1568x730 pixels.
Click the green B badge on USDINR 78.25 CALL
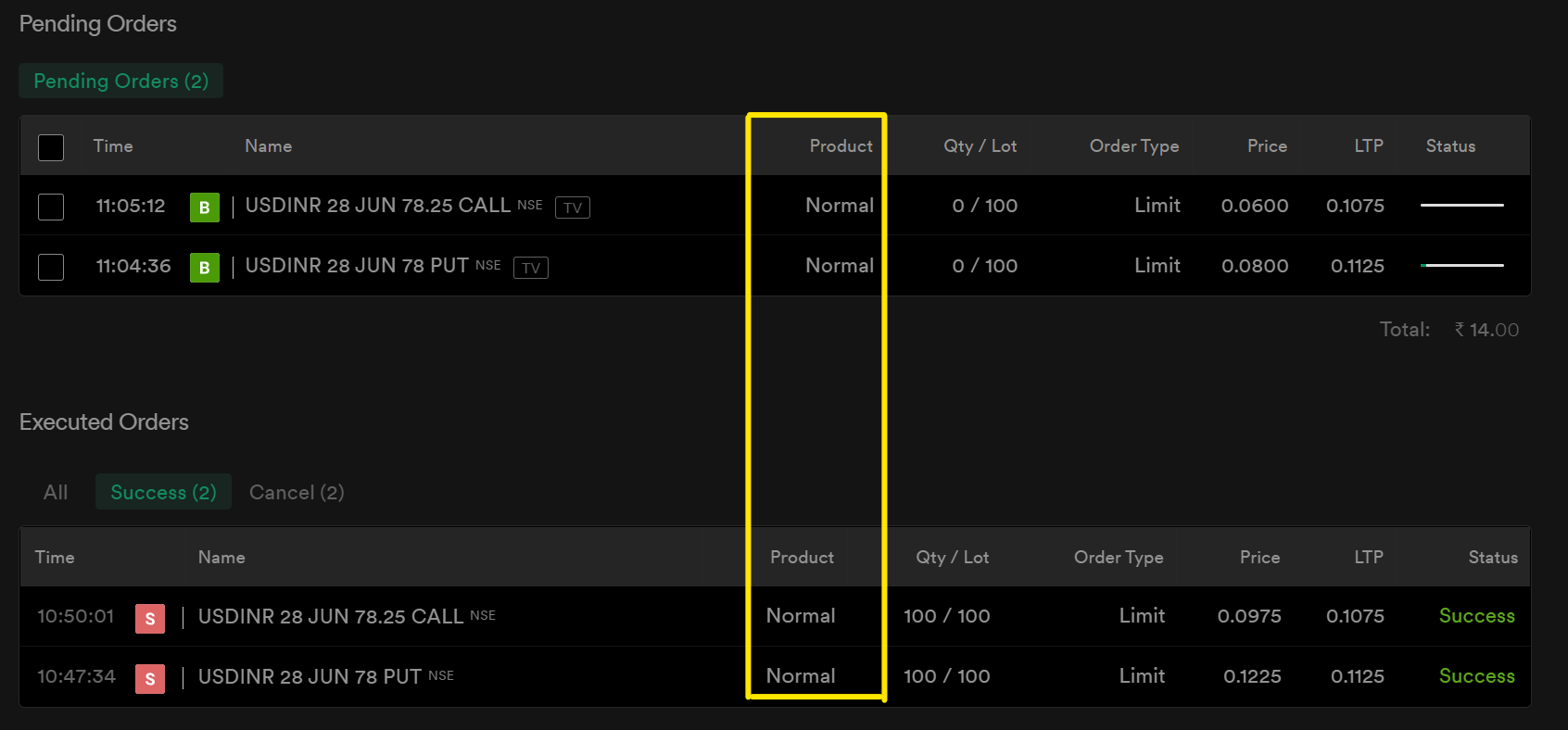[205, 208]
